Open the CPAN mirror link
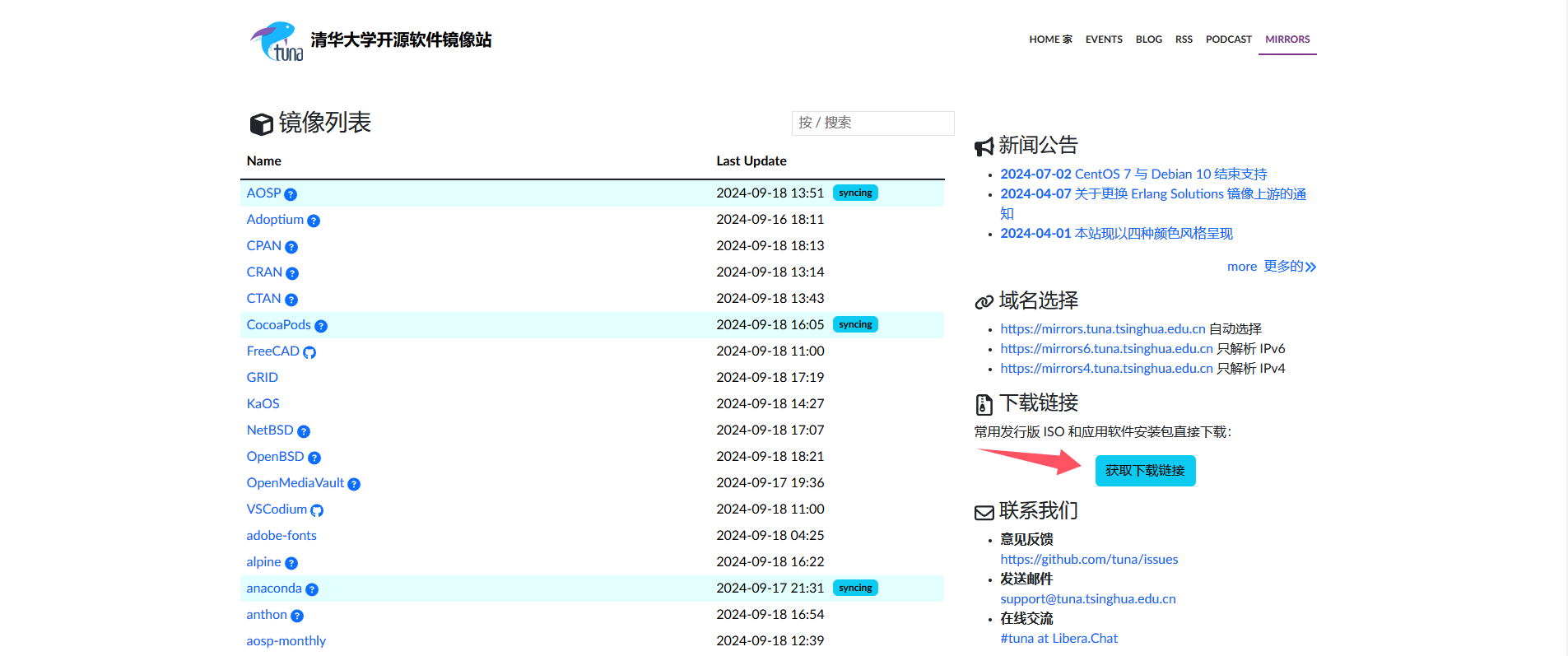 (x=263, y=245)
